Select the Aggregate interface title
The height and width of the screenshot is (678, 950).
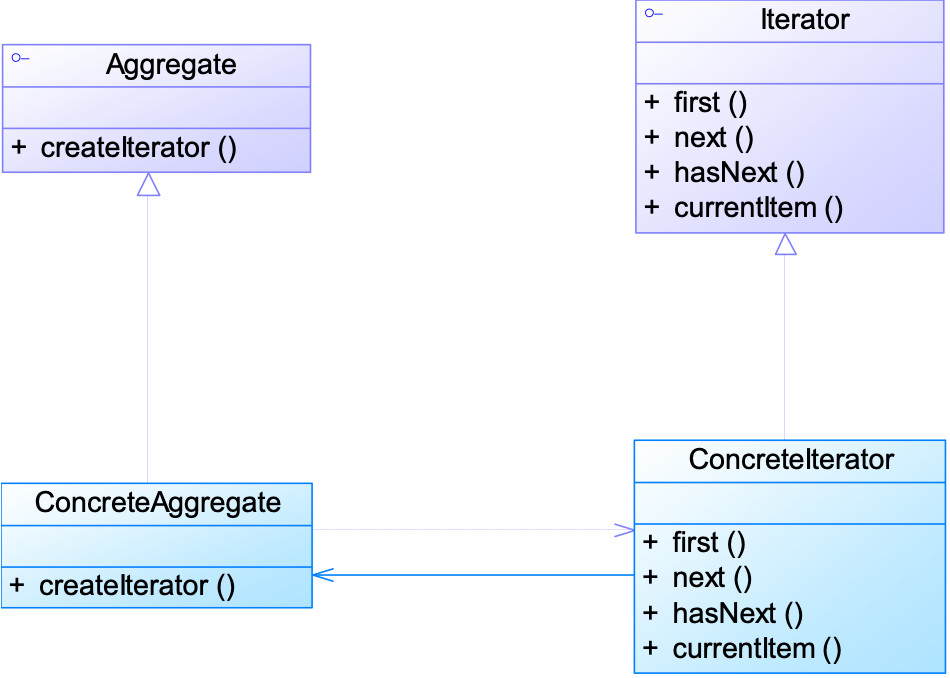[171, 66]
